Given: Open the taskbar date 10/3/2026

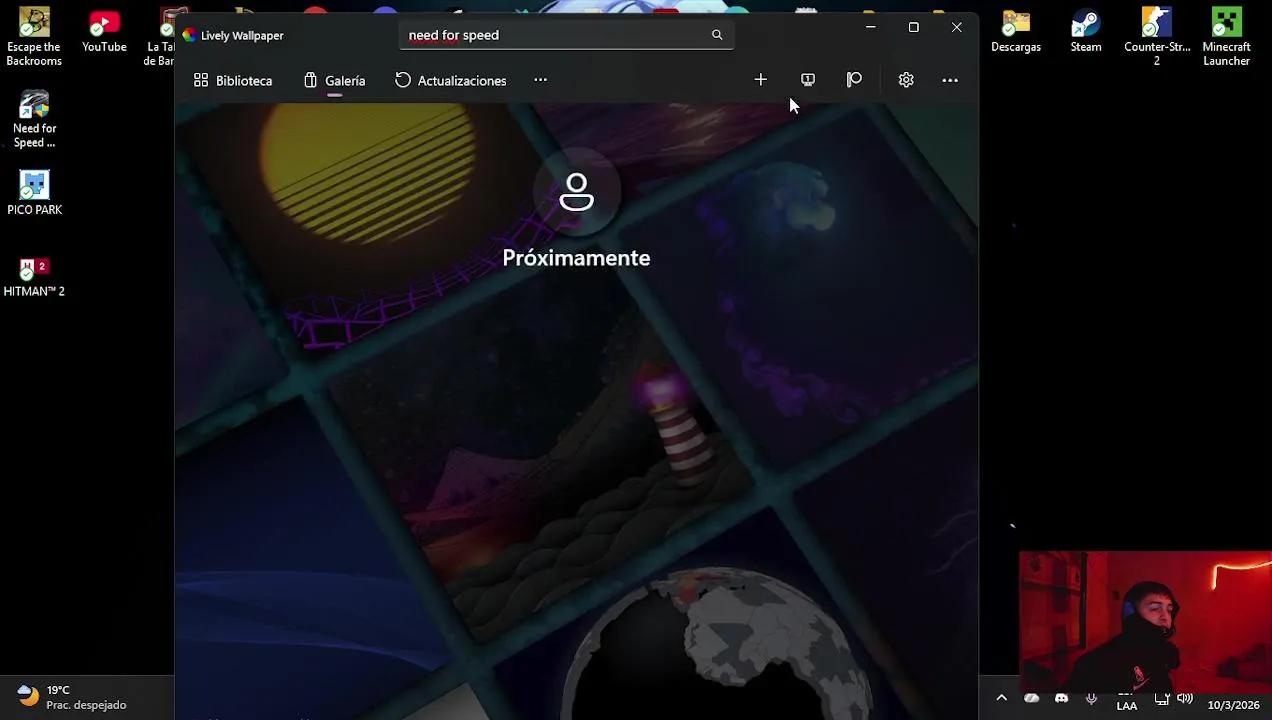Looking at the screenshot, I should coord(1233,705).
